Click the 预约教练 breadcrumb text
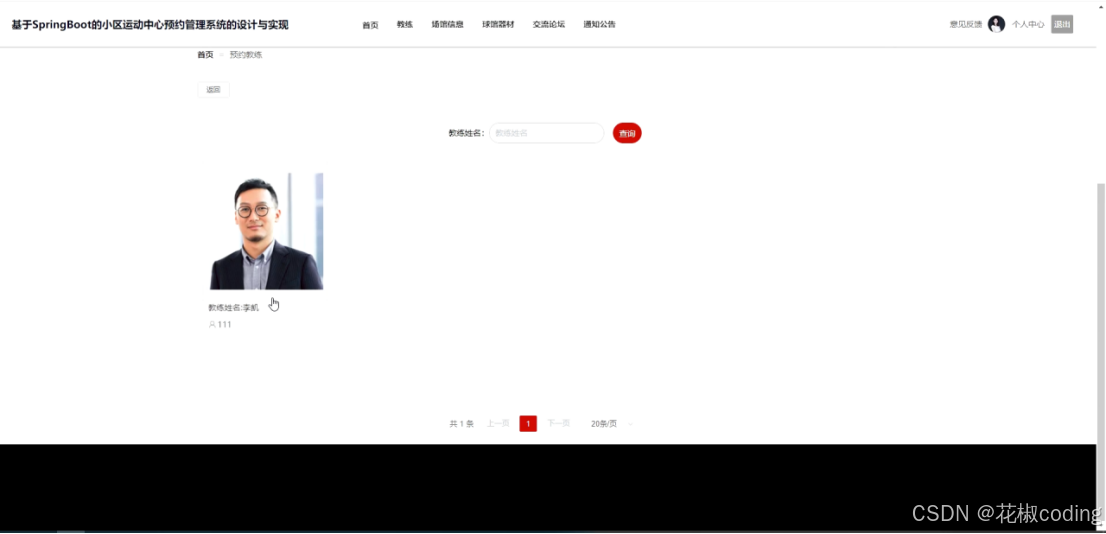 pos(245,54)
